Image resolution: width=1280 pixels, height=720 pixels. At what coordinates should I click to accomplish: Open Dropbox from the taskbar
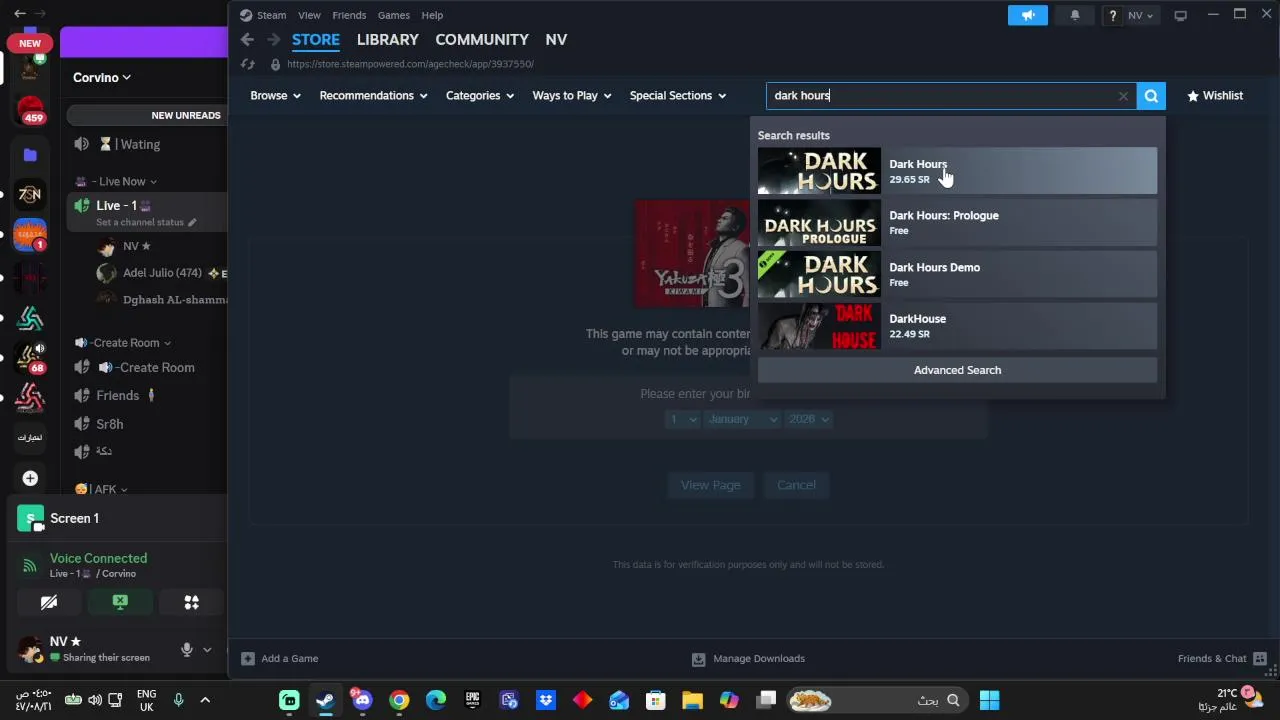click(x=546, y=700)
